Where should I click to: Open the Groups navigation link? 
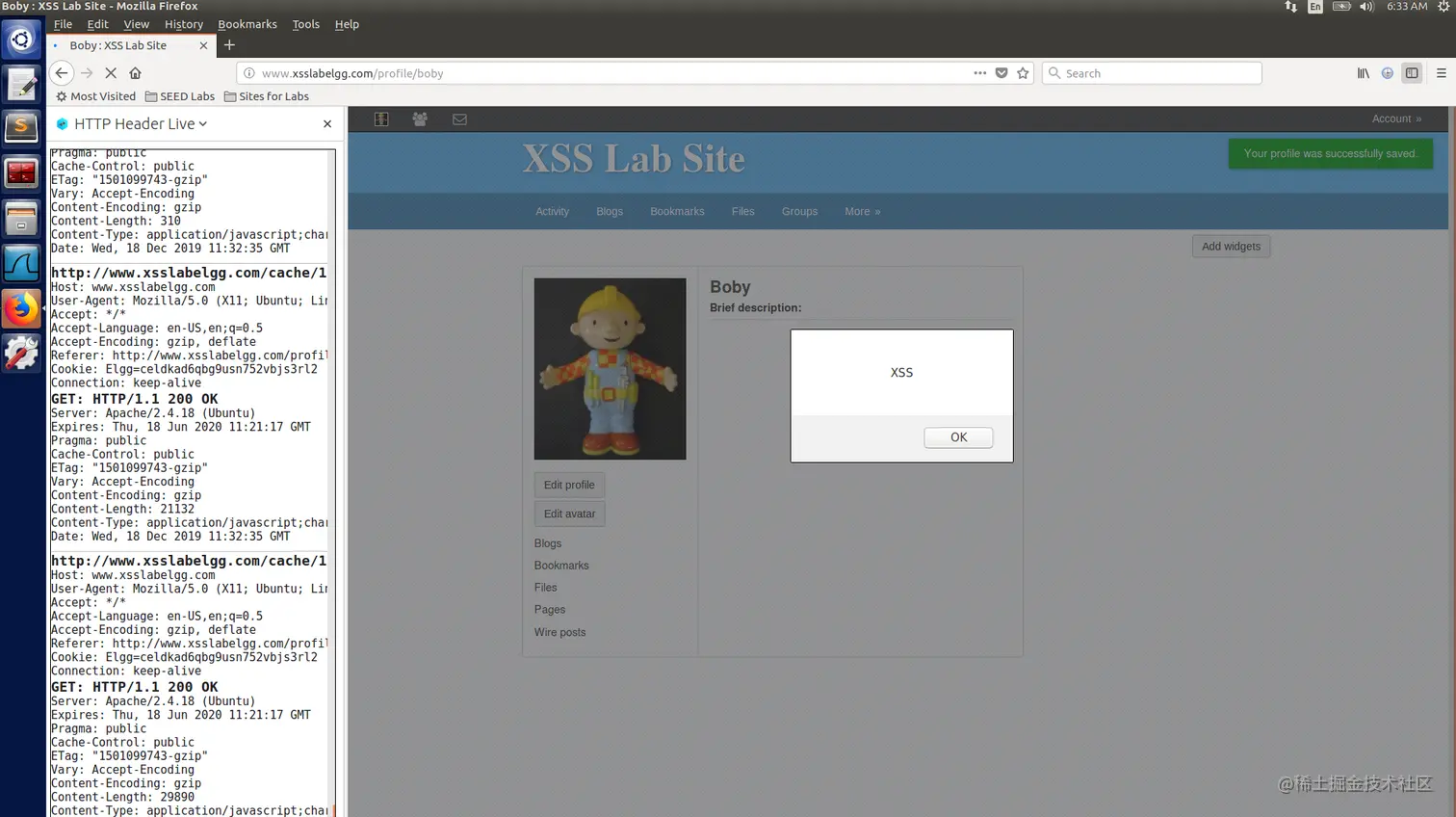coord(799,211)
